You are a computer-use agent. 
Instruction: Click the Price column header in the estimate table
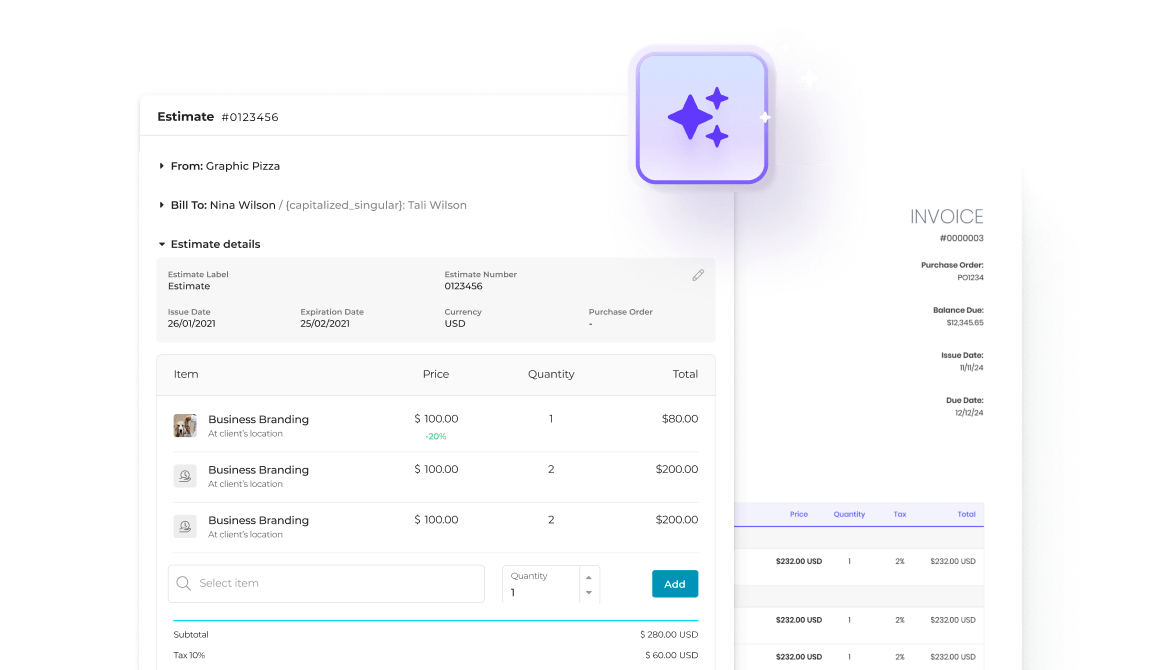point(436,374)
